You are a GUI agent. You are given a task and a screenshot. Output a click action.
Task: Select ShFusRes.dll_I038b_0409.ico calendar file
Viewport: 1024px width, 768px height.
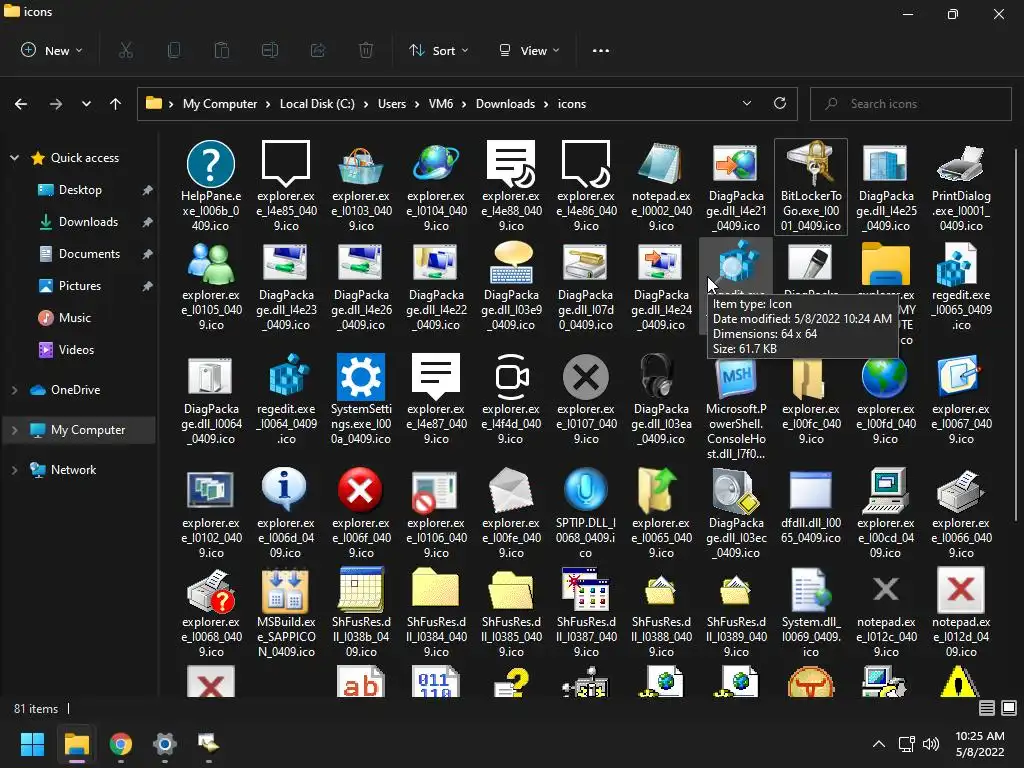(360, 613)
